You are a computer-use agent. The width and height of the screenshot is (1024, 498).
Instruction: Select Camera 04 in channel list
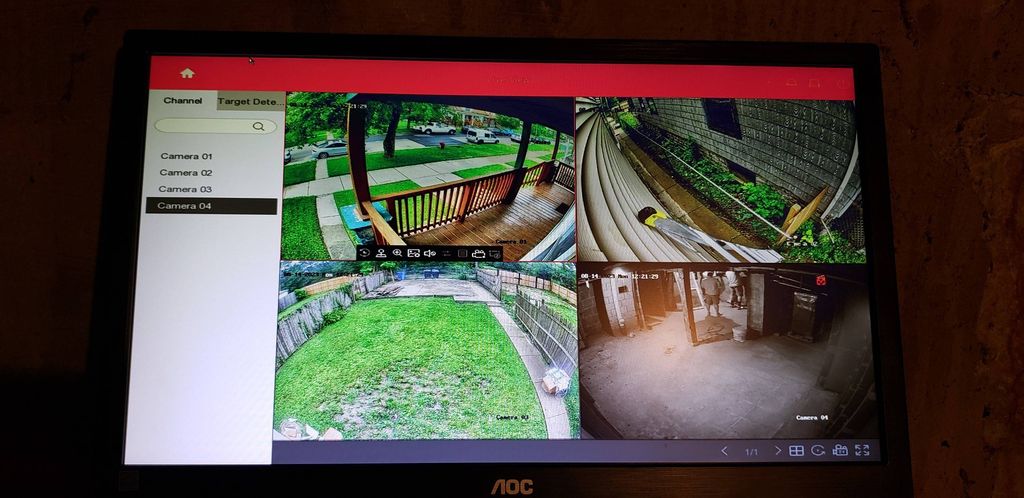tap(211, 206)
